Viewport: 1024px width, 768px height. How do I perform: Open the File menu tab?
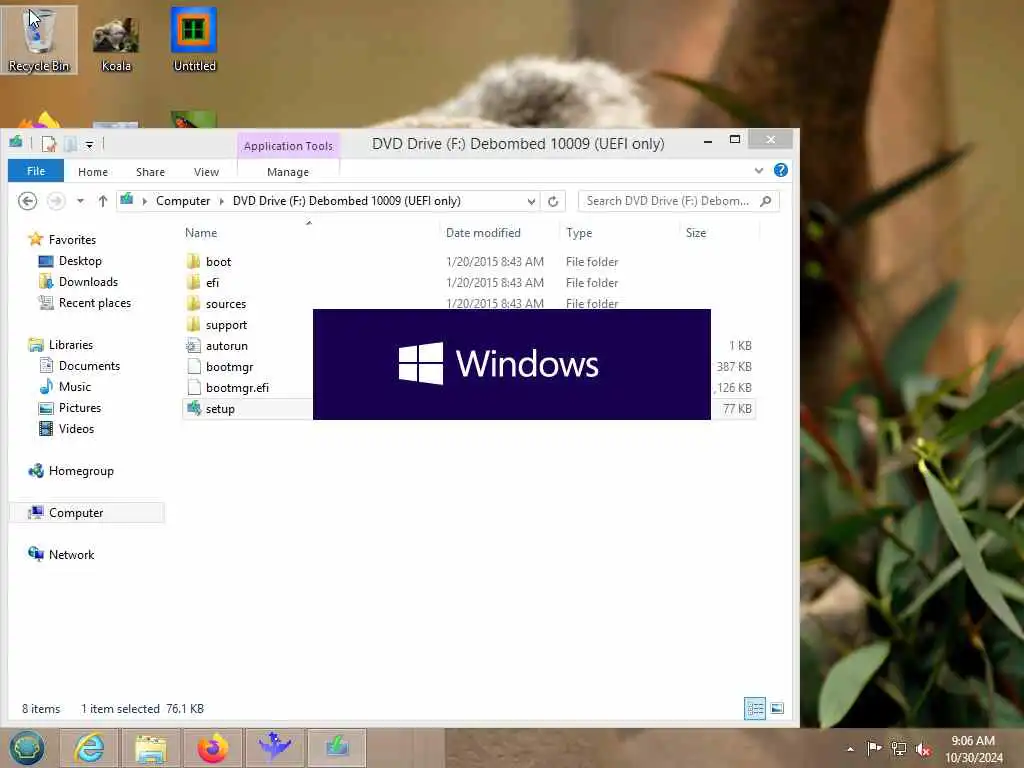click(36, 171)
